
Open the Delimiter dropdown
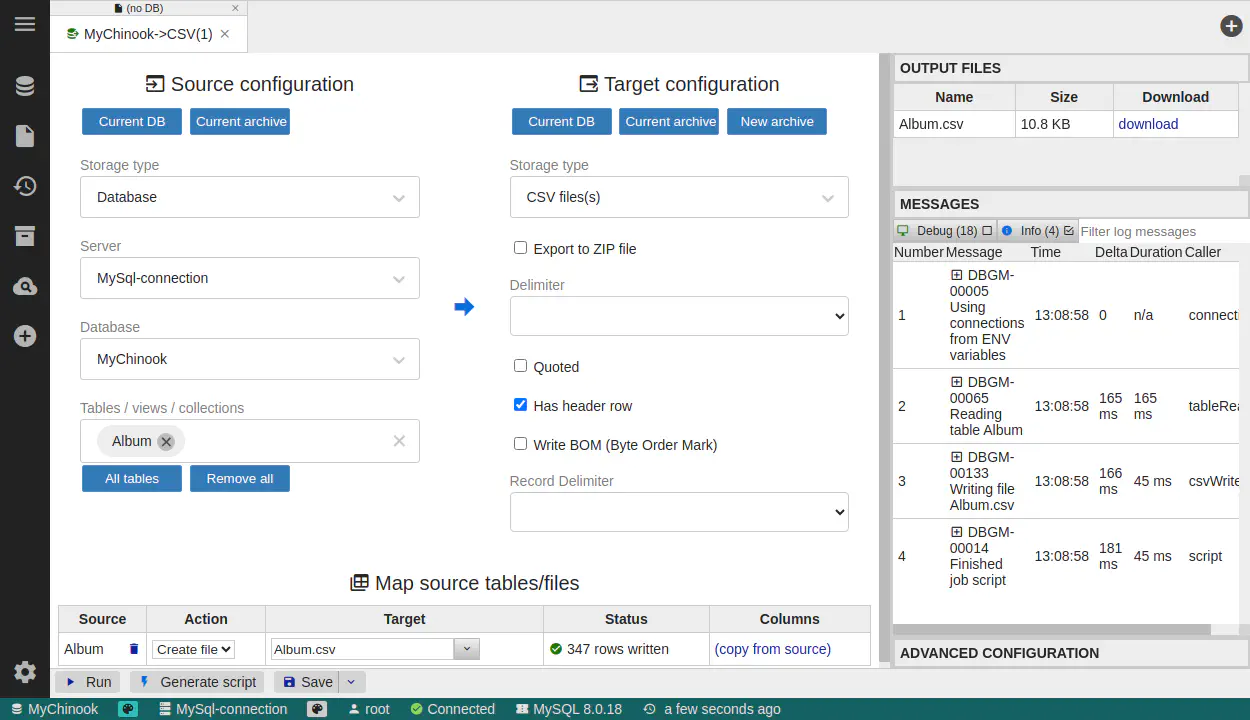coord(679,316)
